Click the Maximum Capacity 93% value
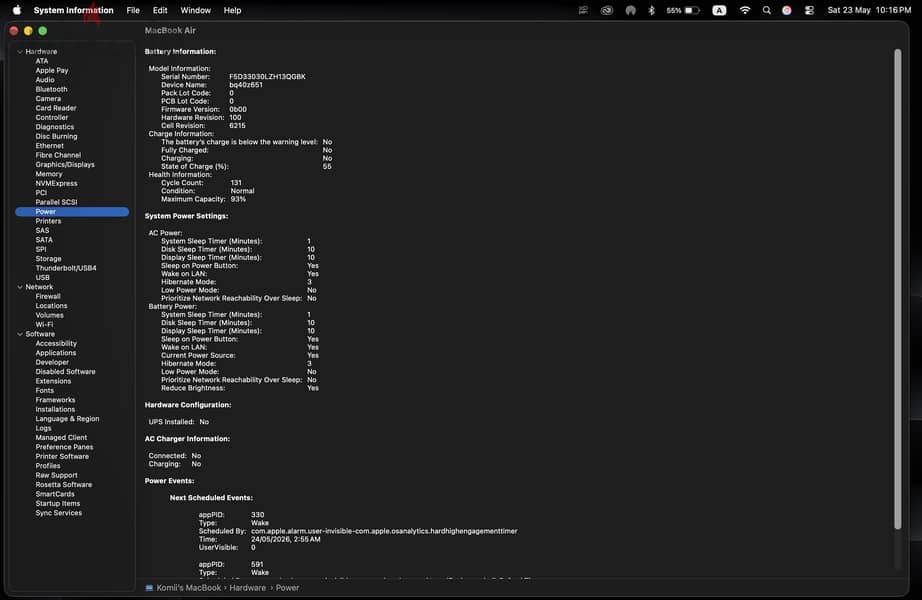Viewport: 922px width, 600px height. (x=238, y=199)
